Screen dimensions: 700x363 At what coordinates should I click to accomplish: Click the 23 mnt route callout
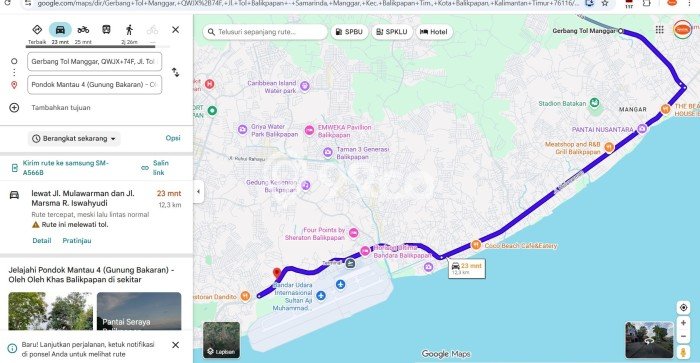pos(467,268)
